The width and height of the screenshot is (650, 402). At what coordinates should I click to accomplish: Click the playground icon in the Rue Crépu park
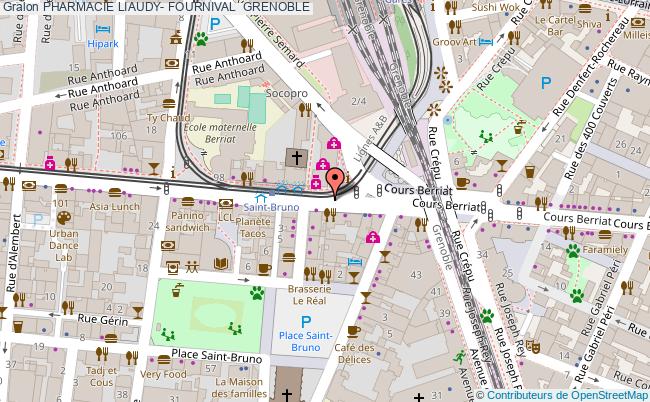tap(485, 136)
